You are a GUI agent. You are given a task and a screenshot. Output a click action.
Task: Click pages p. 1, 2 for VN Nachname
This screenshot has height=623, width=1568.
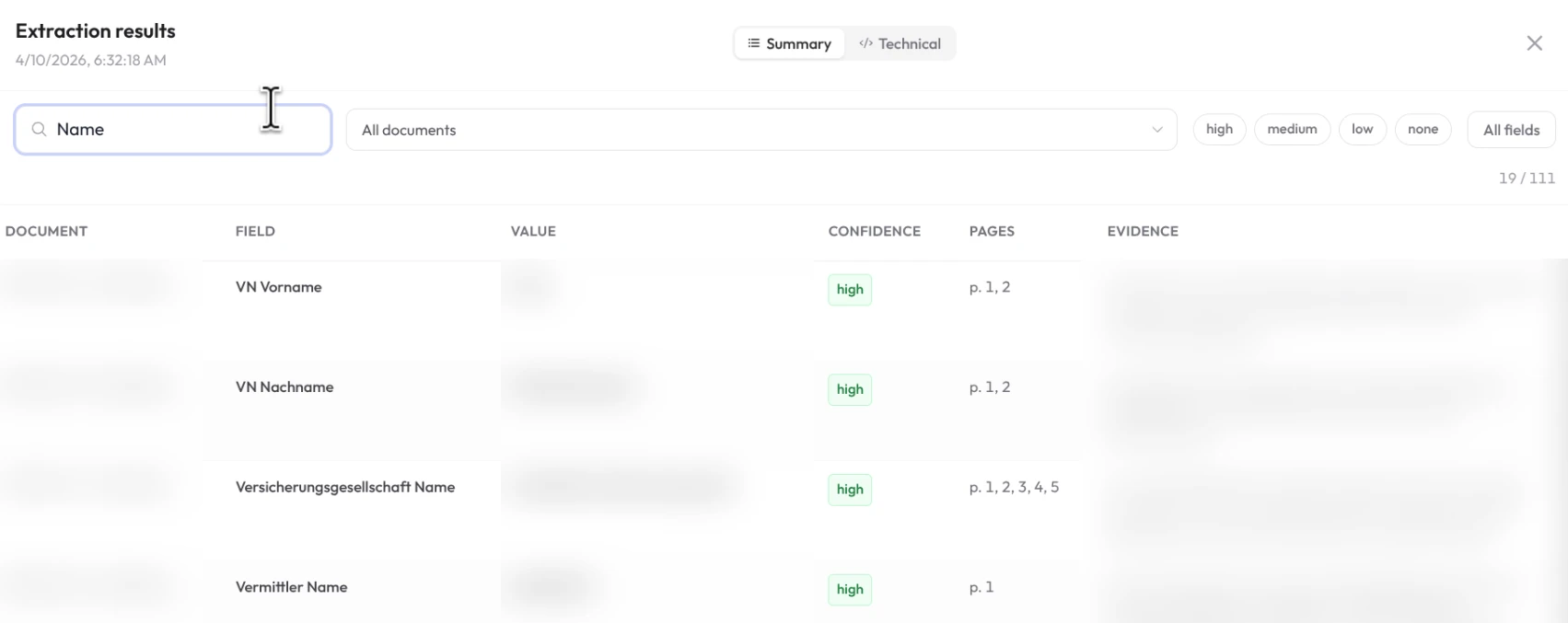click(990, 387)
